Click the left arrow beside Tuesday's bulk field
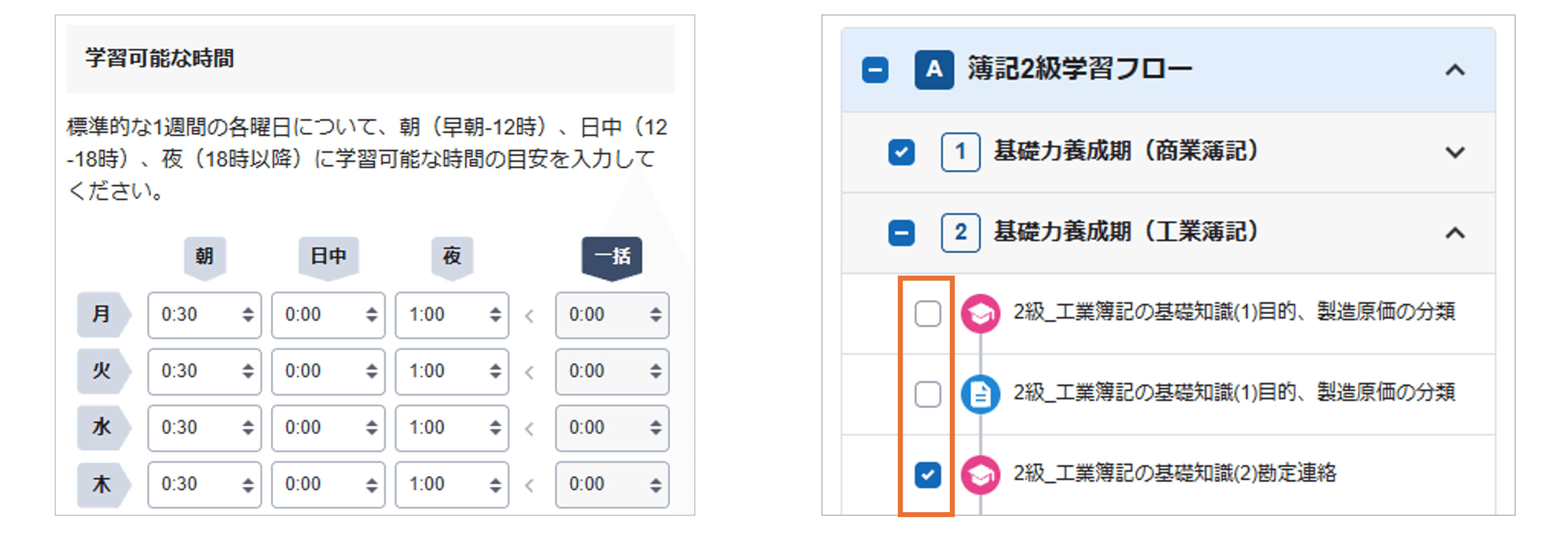Image resolution: width=1568 pixels, height=533 pixels. click(x=530, y=372)
